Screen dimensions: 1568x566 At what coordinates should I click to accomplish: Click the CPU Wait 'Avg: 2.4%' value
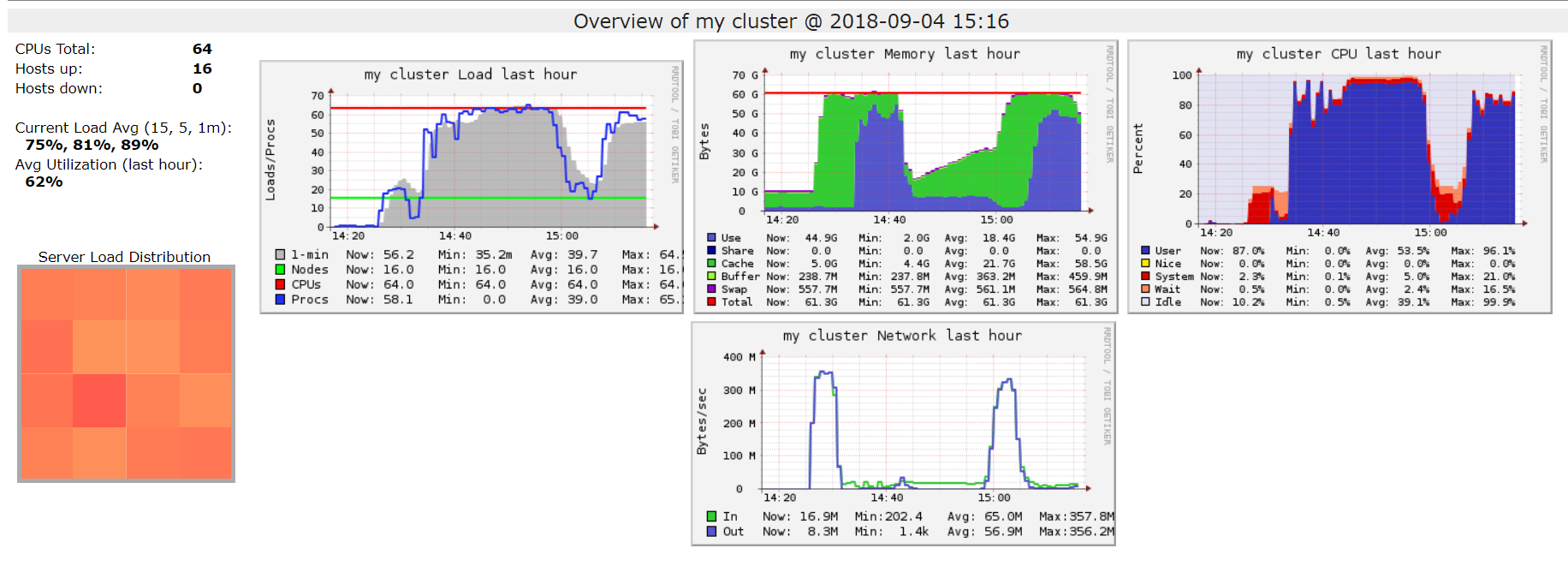point(1398,289)
